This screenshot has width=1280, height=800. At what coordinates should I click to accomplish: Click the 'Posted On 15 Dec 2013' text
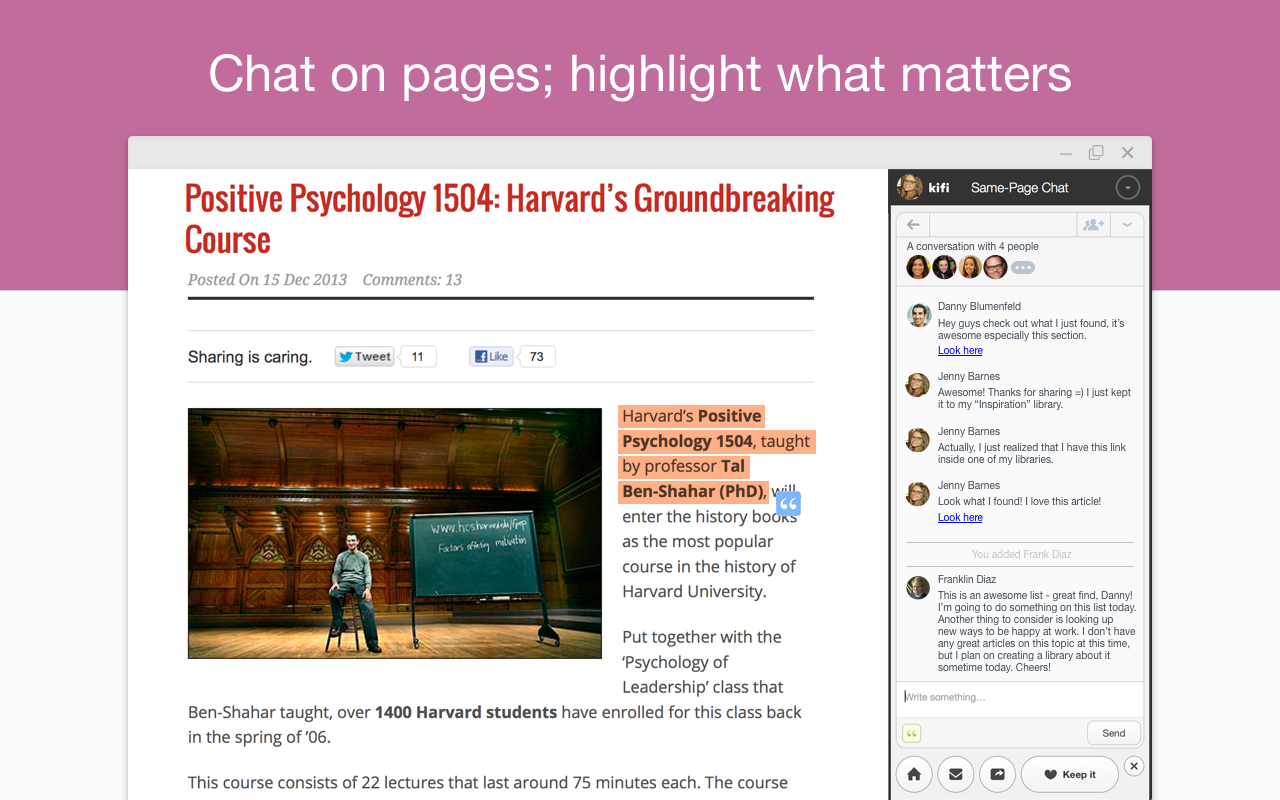click(x=267, y=280)
